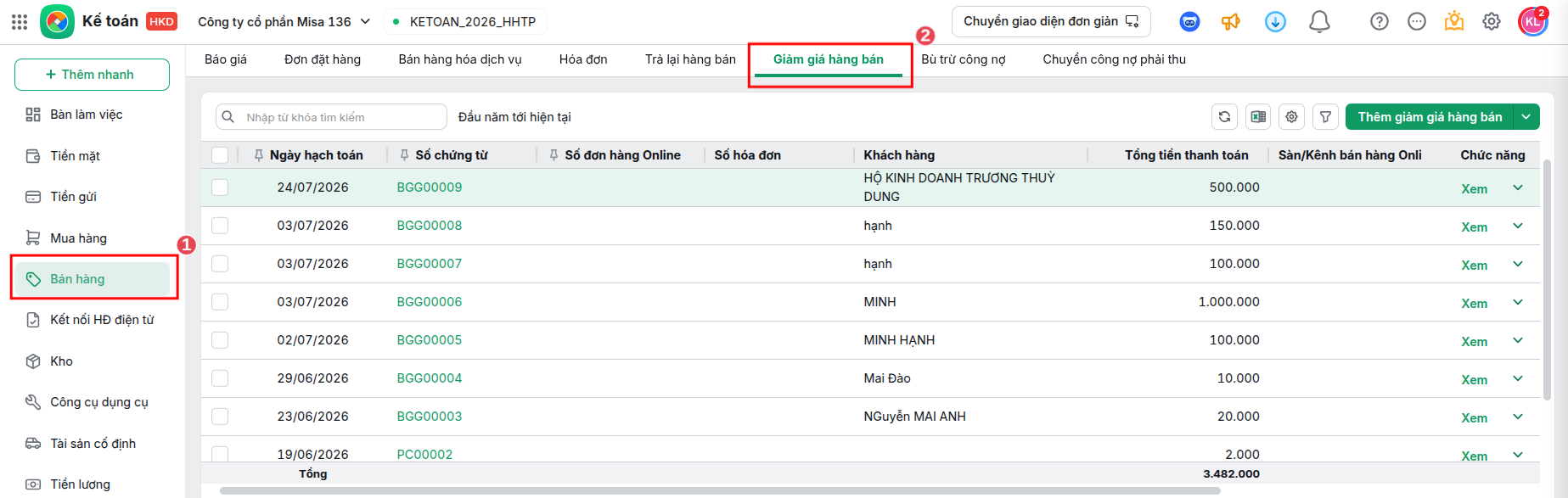Expand row actions for BGG00007
This screenshot has width=1568, height=498.
(1518, 264)
